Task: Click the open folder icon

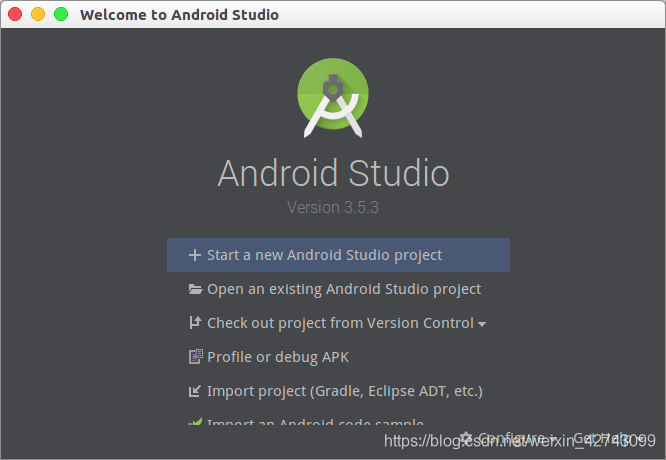Action: click(195, 289)
